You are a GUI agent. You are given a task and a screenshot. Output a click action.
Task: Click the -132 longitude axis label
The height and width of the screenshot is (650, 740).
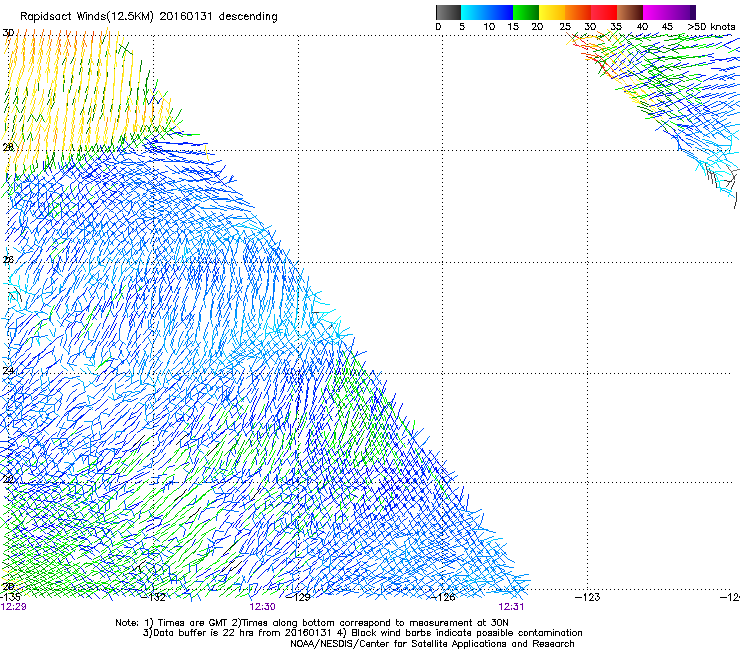coord(154,597)
